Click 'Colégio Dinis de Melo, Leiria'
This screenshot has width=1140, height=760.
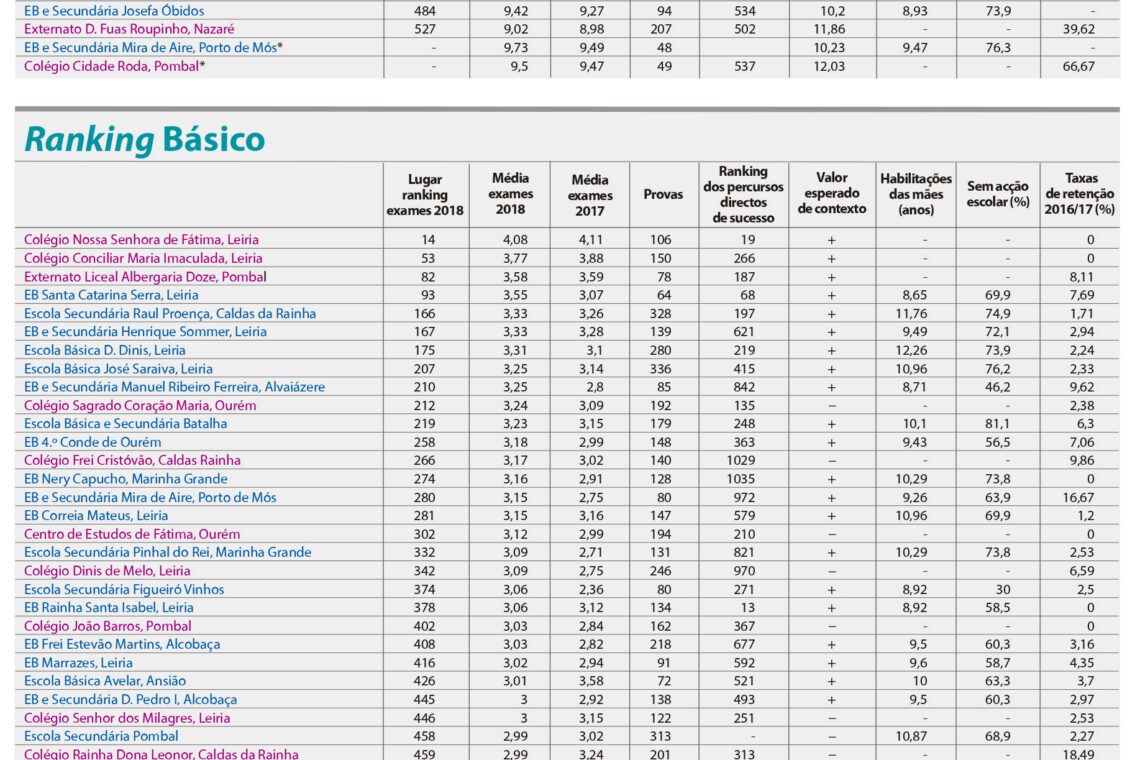pyautogui.click(x=107, y=571)
